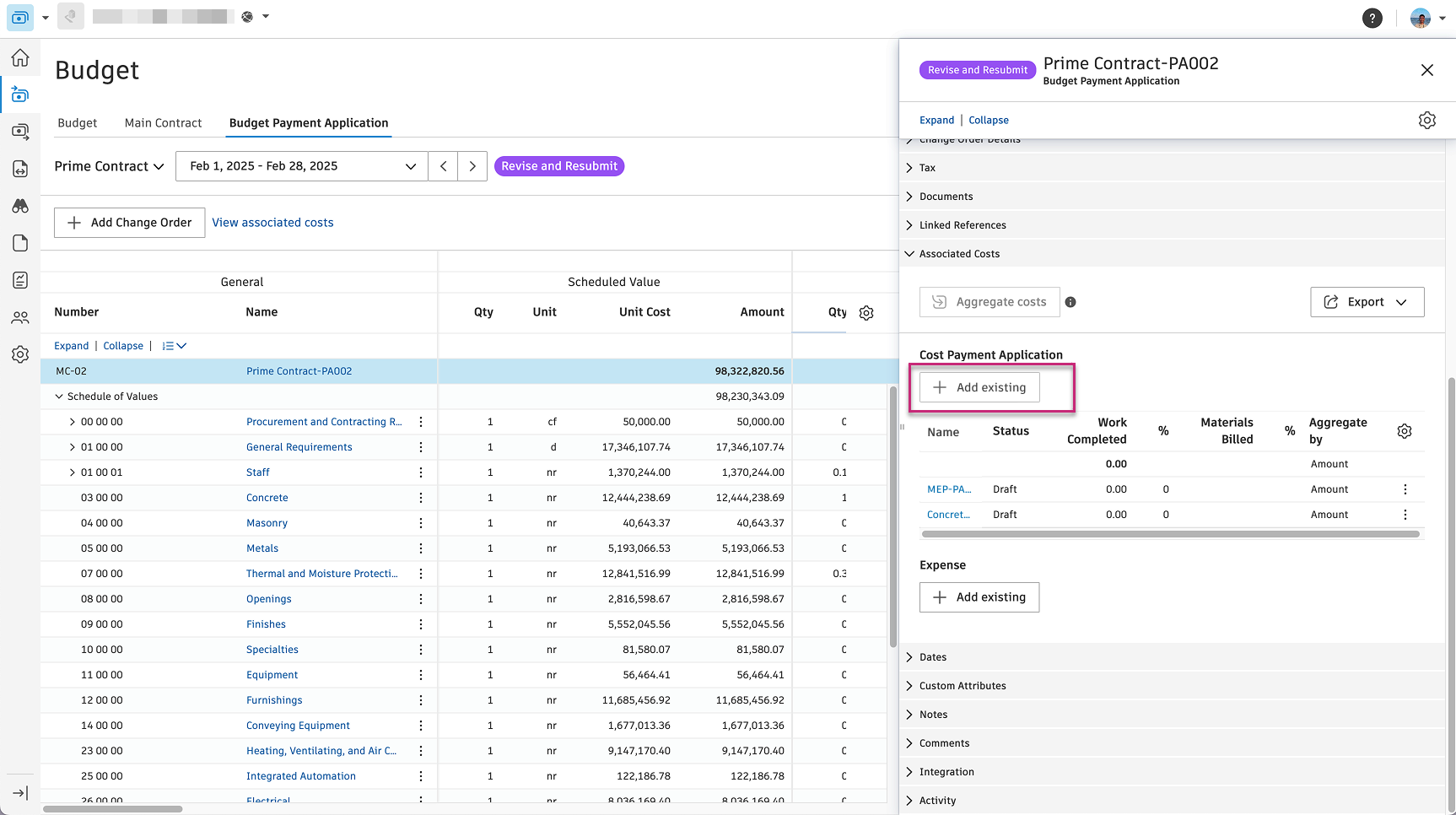Expand the Activity section
The height and width of the screenshot is (815, 1456).
pos(909,801)
